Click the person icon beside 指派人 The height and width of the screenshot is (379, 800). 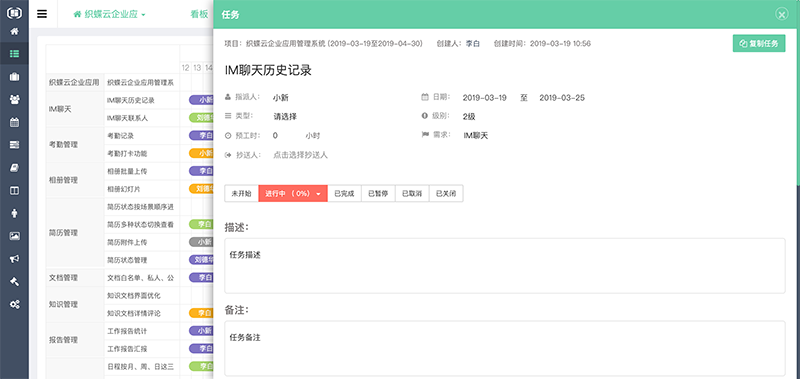coord(228,97)
